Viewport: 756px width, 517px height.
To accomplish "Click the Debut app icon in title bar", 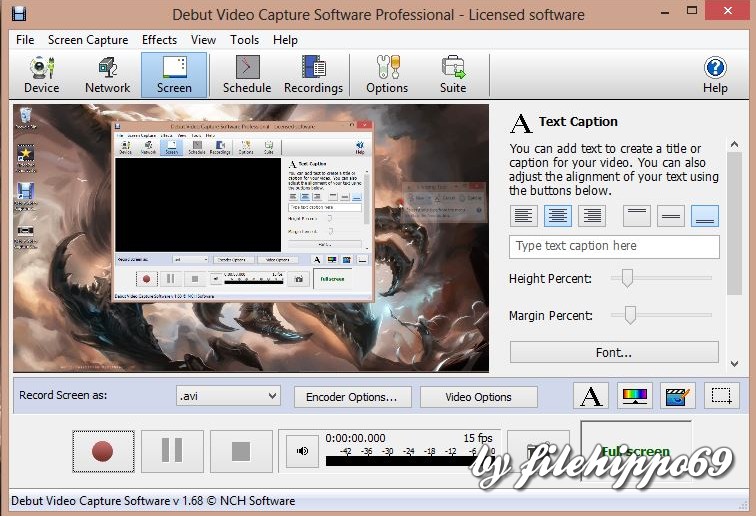I will point(19,14).
